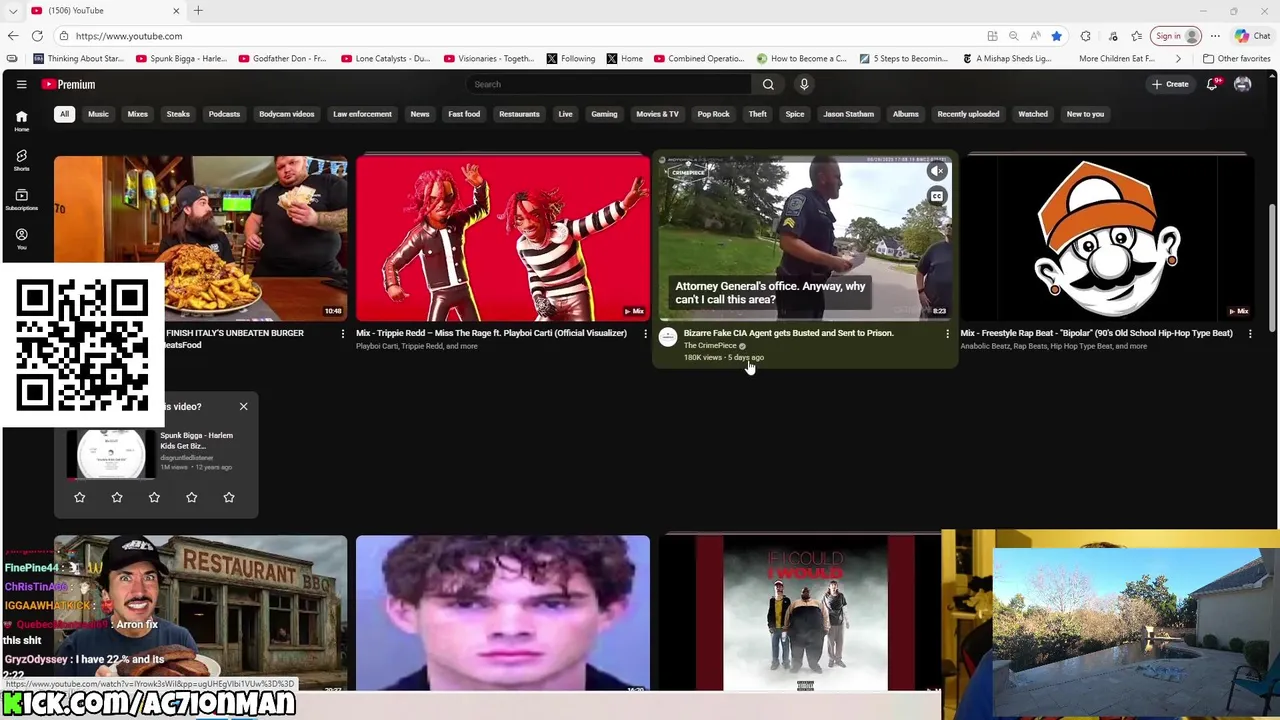Rate four stars on the survey card

tap(192, 497)
